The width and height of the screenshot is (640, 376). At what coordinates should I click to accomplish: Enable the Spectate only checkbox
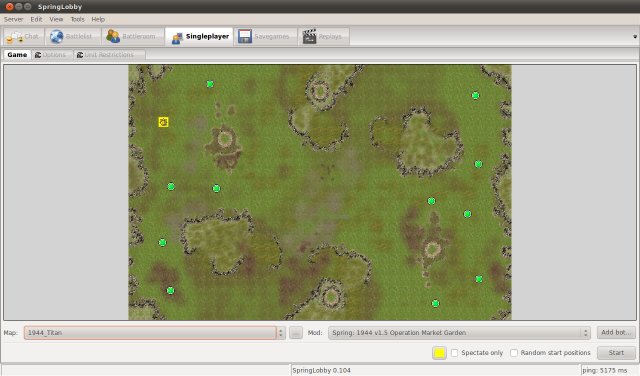tap(454, 353)
